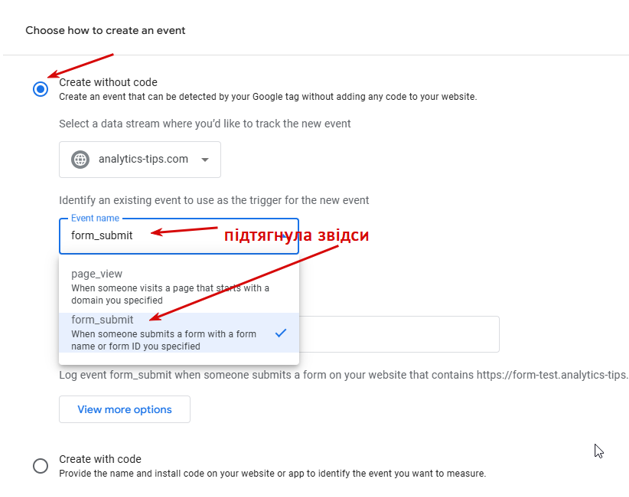Viewport: 629px width, 497px height.
Task: Click the blue checkmark beside form_submit
Action: [x=281, y=333]
